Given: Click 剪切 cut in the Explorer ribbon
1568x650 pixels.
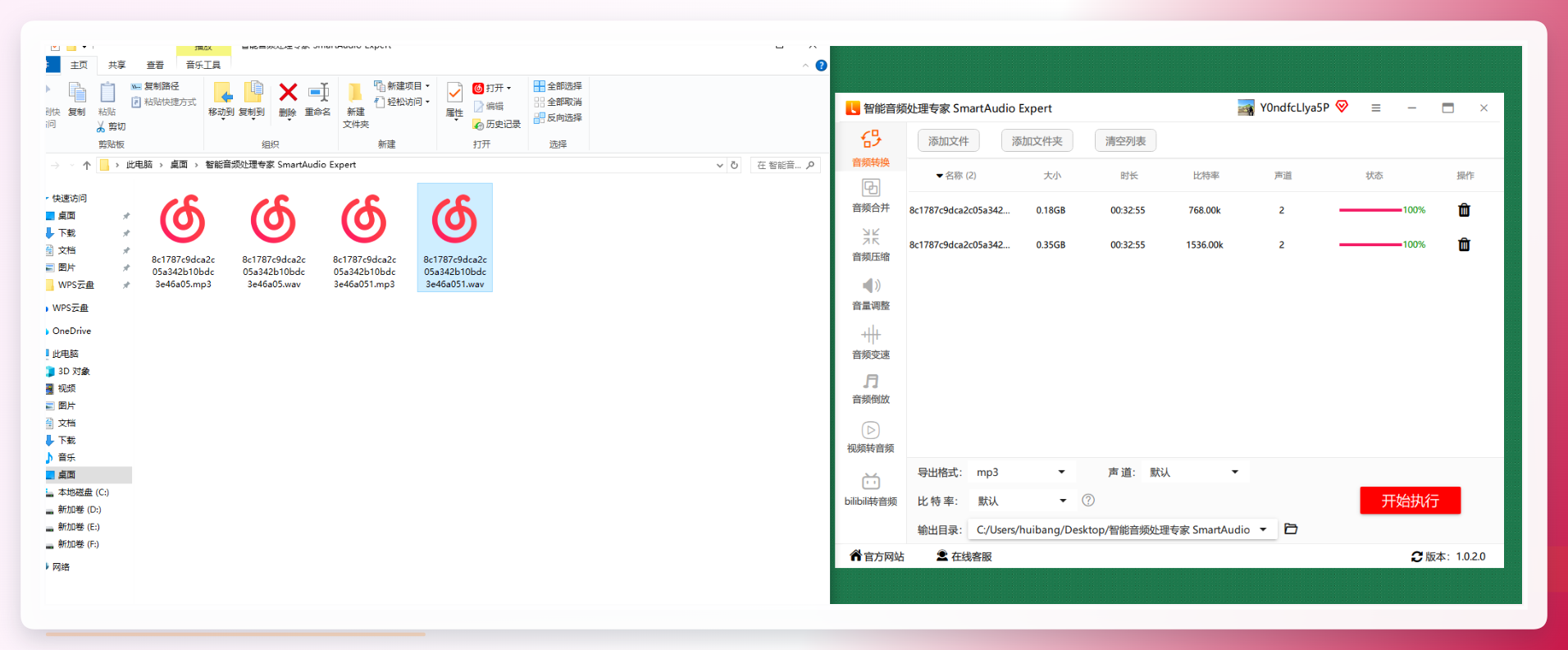Looking at the screenshot, I should point(112,127).
